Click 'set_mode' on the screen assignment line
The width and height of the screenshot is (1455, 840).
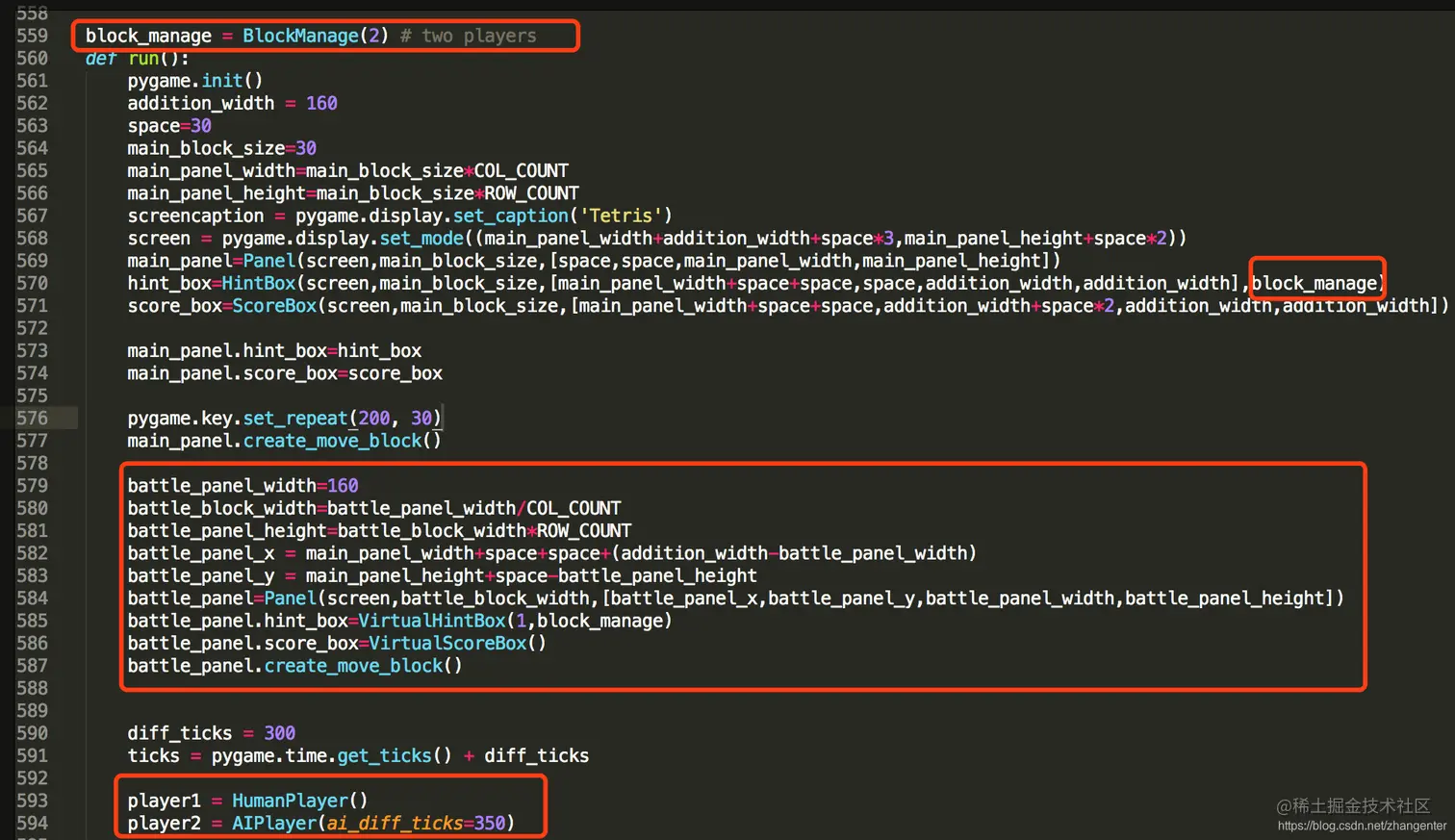coord(421,239)
